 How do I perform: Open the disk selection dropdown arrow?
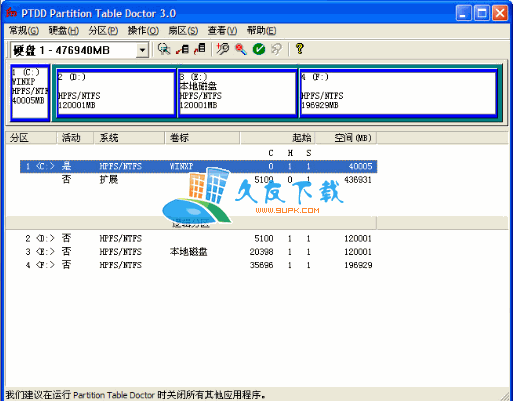pyautogui.click(x=142, y=50)
